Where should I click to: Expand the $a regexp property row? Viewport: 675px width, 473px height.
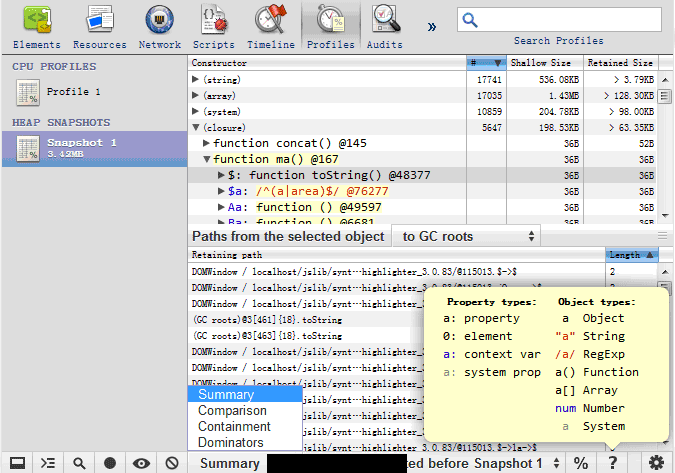[x=221, y=191]
